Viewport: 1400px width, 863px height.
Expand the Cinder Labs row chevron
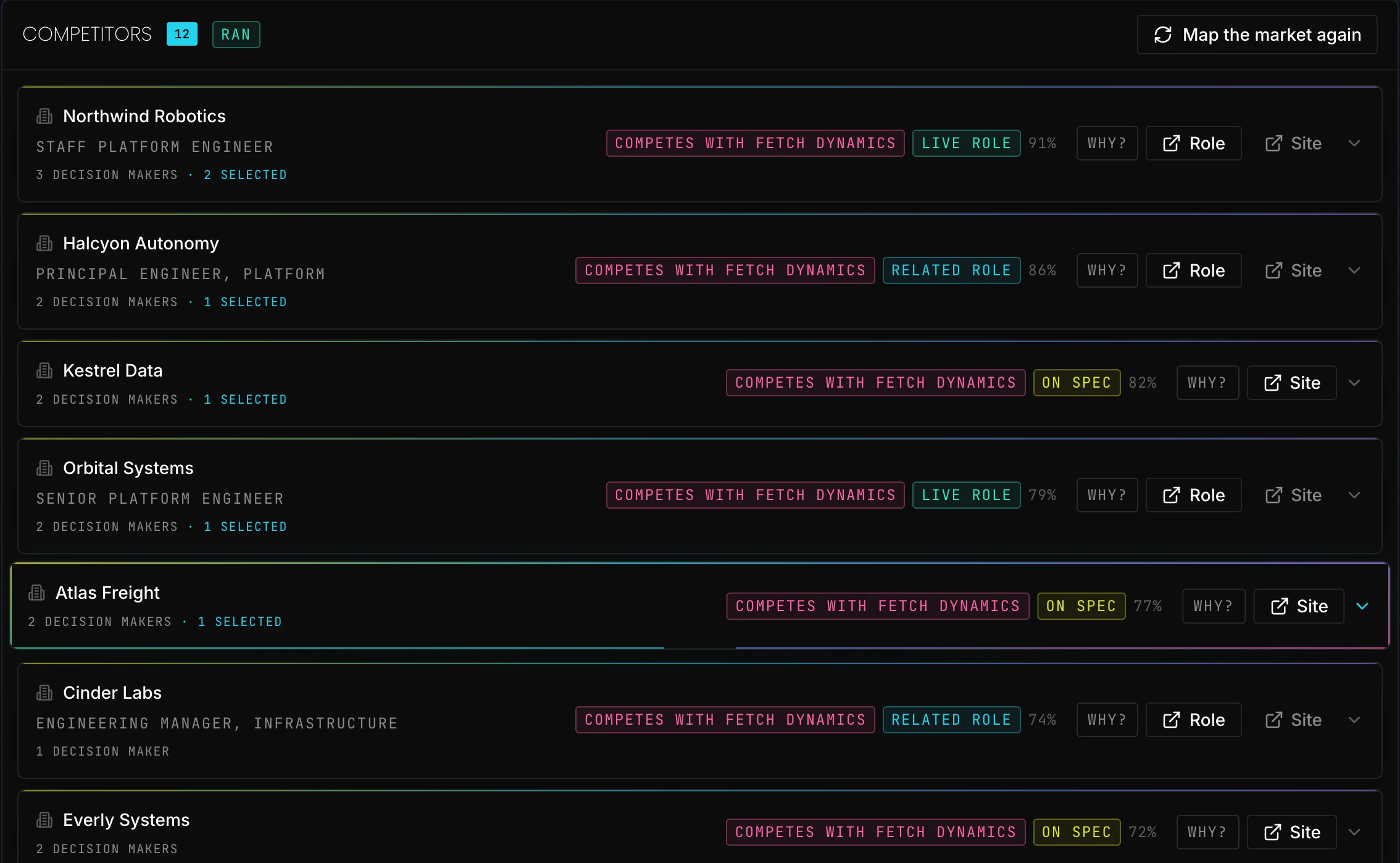(x=1354, y=720)
